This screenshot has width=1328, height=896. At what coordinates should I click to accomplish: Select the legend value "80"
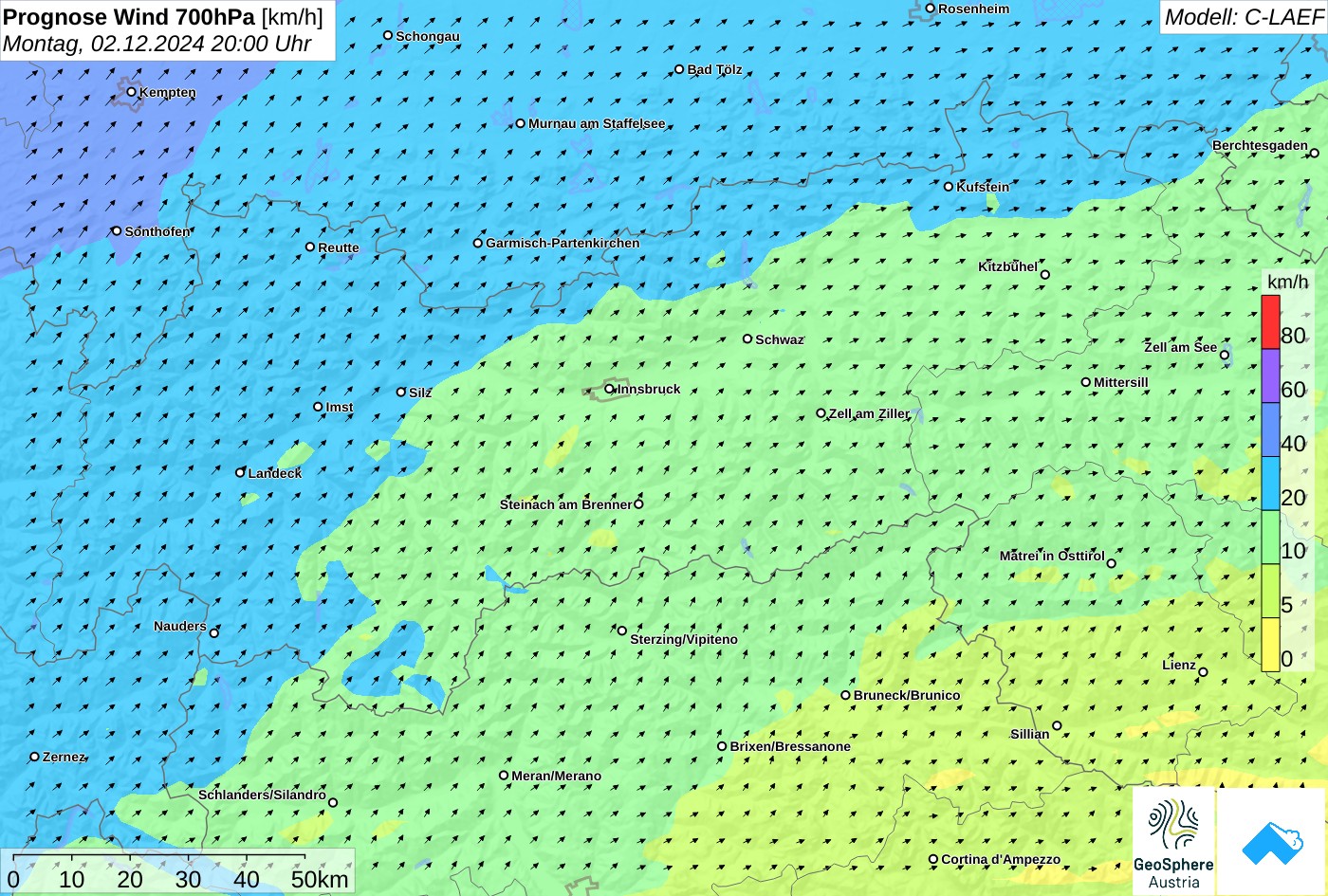(1293, 335)
